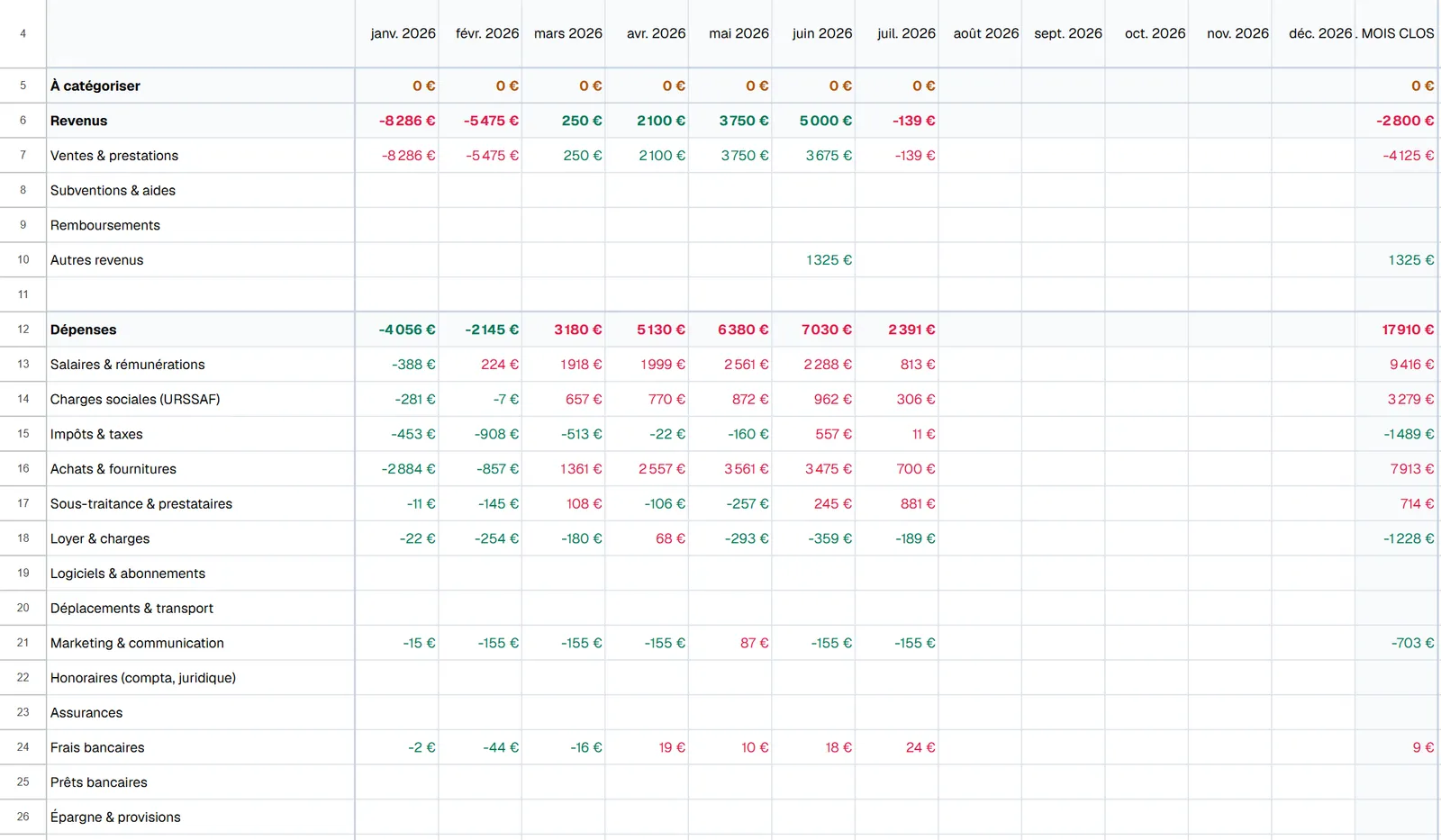Image resolution: width=1441 pixels, height=840 pixels.
Task: Select 'Achats & fournitures' row label
Action: click(113, 469)
